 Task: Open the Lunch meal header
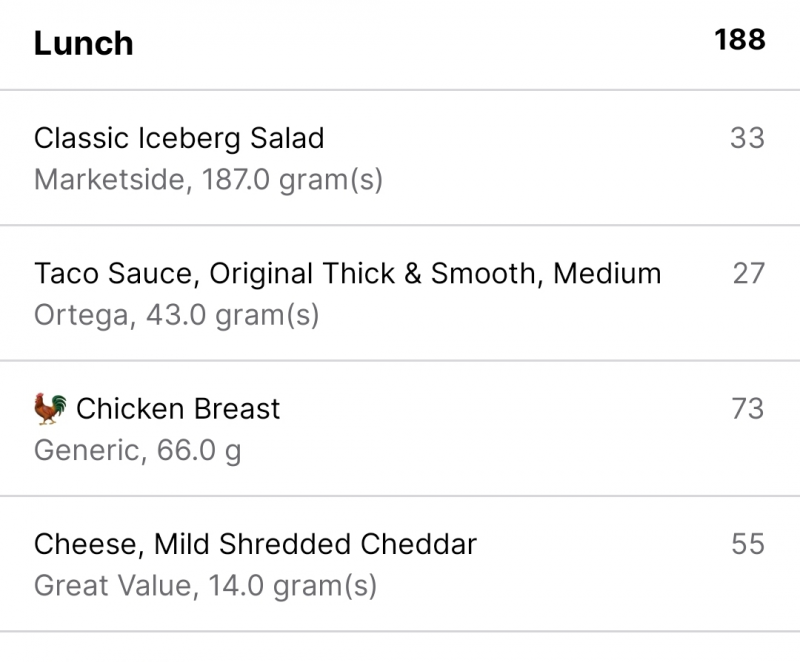coord(84,44)
